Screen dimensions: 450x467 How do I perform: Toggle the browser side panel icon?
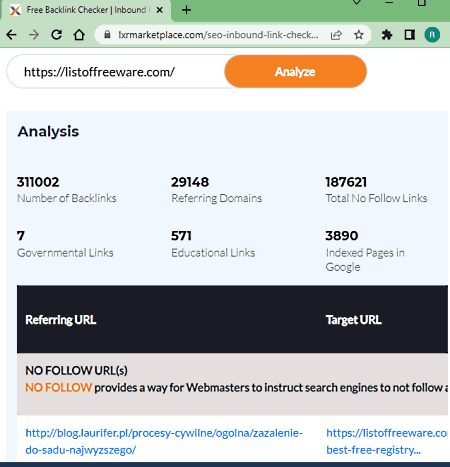[409, 35]
